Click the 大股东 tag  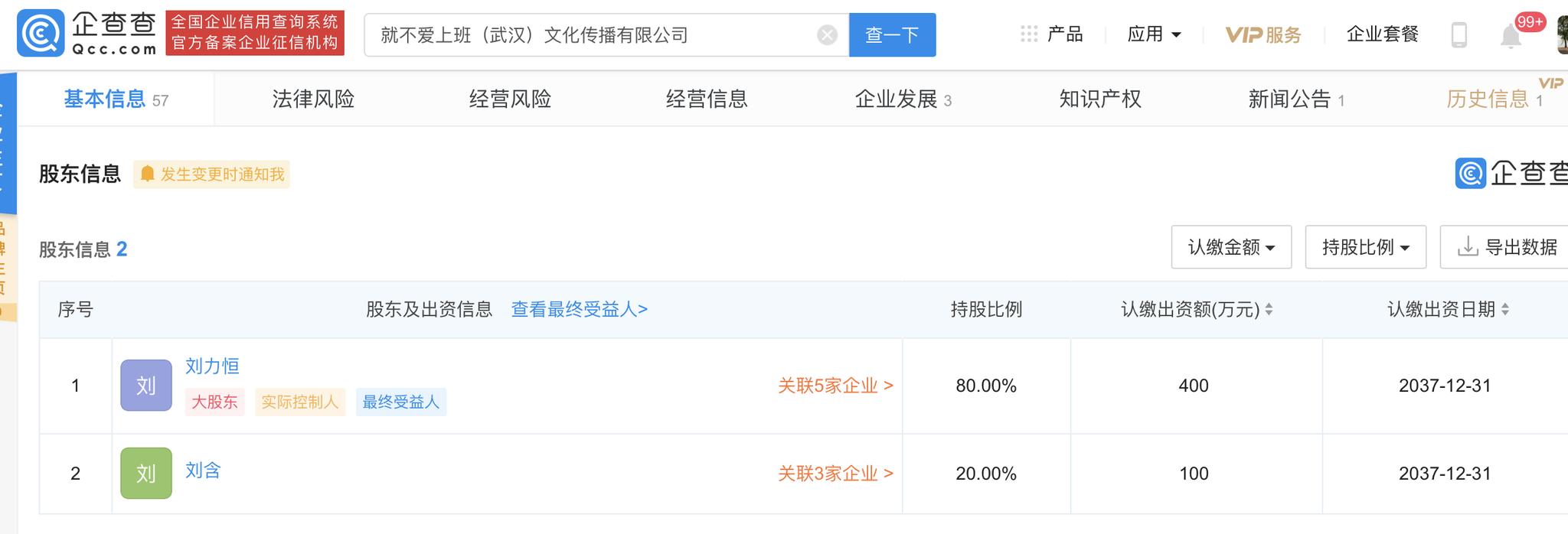coord(214,402)
